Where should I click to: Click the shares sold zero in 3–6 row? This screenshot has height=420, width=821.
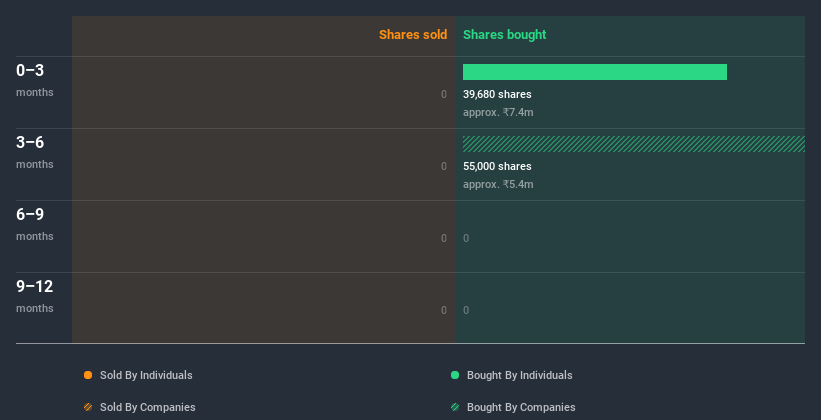point(444,166)
